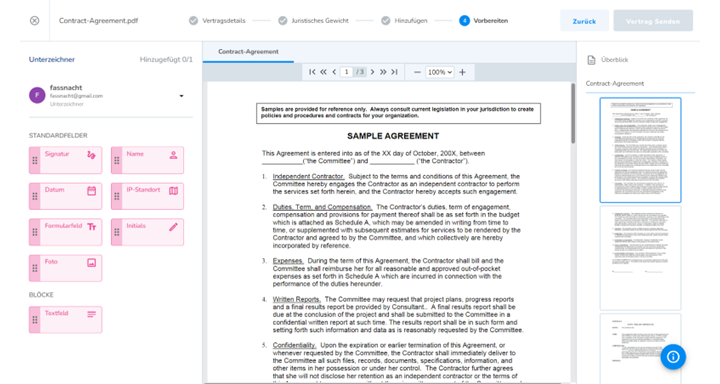The width and height of the screenshot is (720, 384).
Task: Close the contract editor with X icon
Action: pos(34,21)
